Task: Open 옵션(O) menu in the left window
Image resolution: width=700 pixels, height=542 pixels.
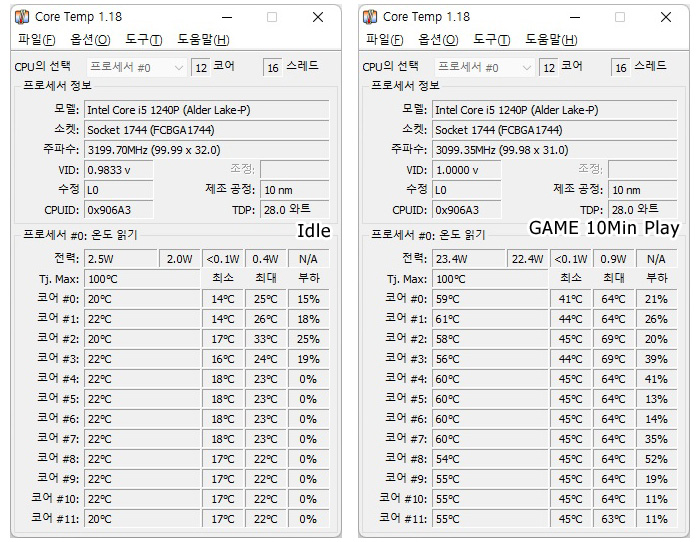Action: tap(90, 40)
